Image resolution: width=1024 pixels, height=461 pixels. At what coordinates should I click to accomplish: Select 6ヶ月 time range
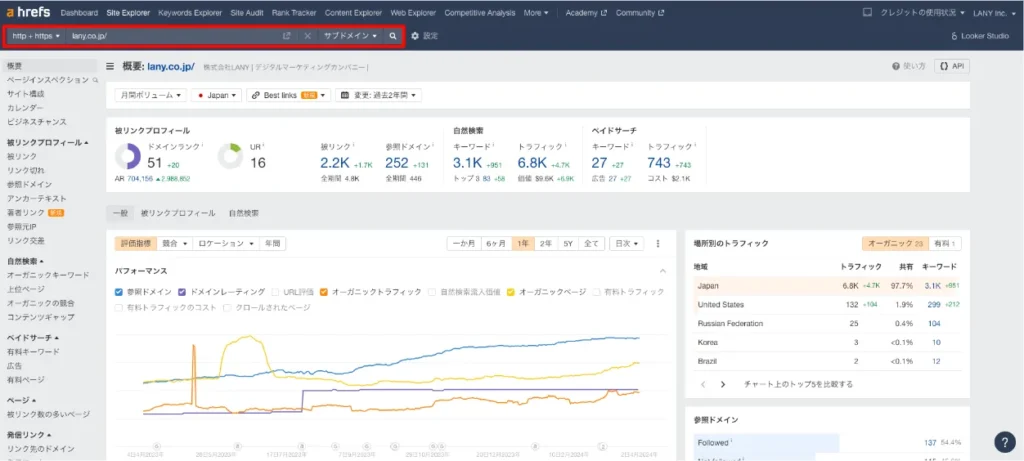(496, 244)
